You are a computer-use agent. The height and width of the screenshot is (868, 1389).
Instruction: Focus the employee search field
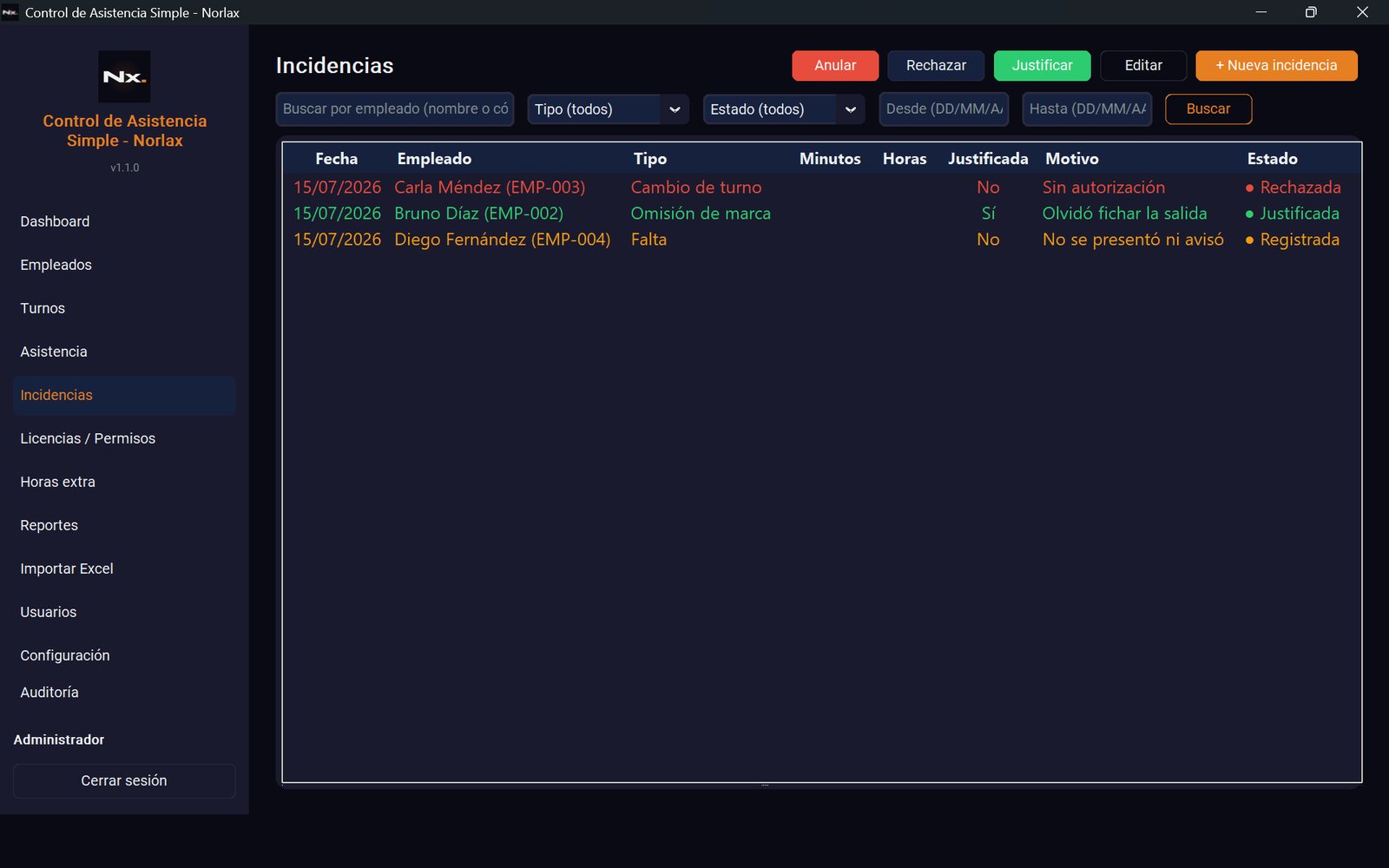(x=395, y=109)
